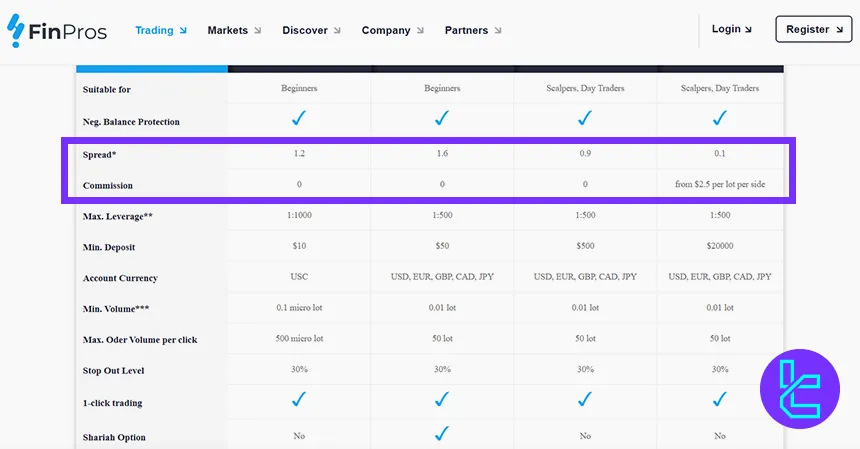Open the Trading menu
The width and height of the screenshot is (860, 449).
(161, 30)
